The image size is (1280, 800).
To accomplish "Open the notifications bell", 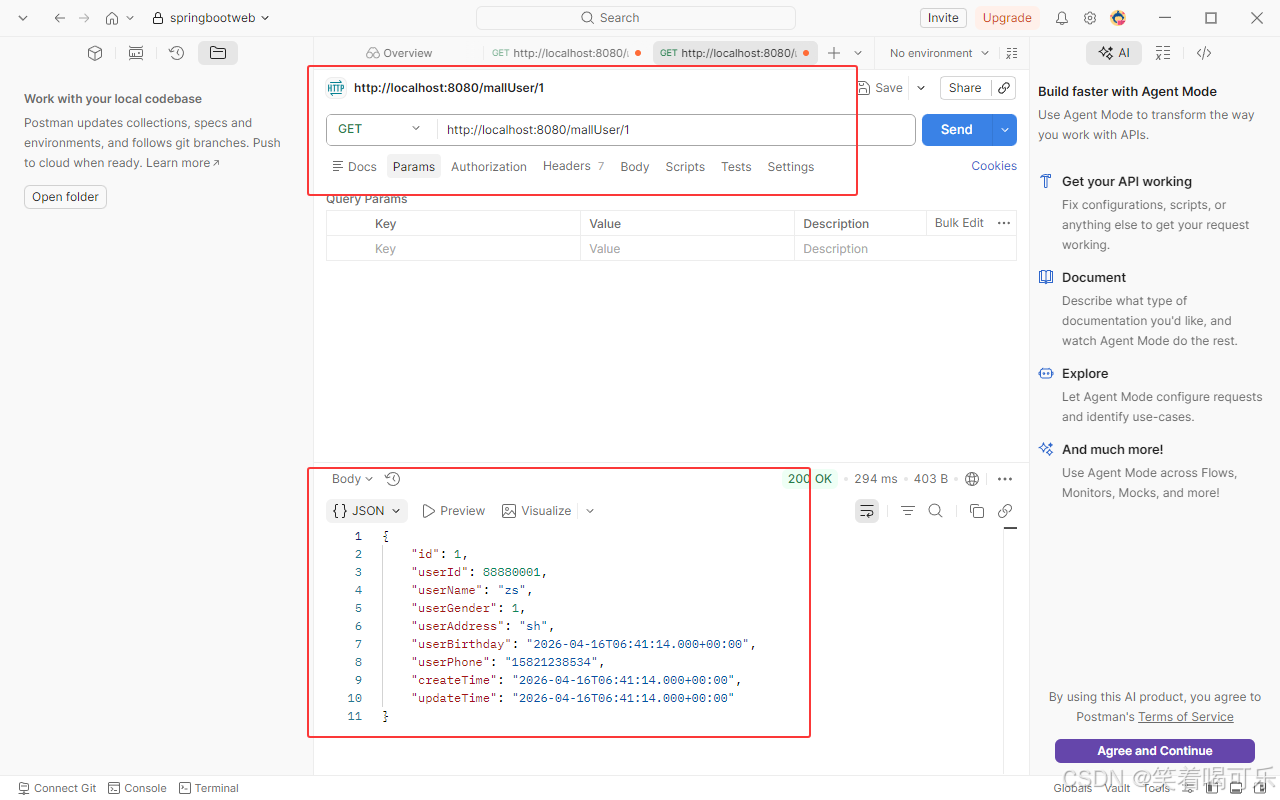I will 1062,18.
